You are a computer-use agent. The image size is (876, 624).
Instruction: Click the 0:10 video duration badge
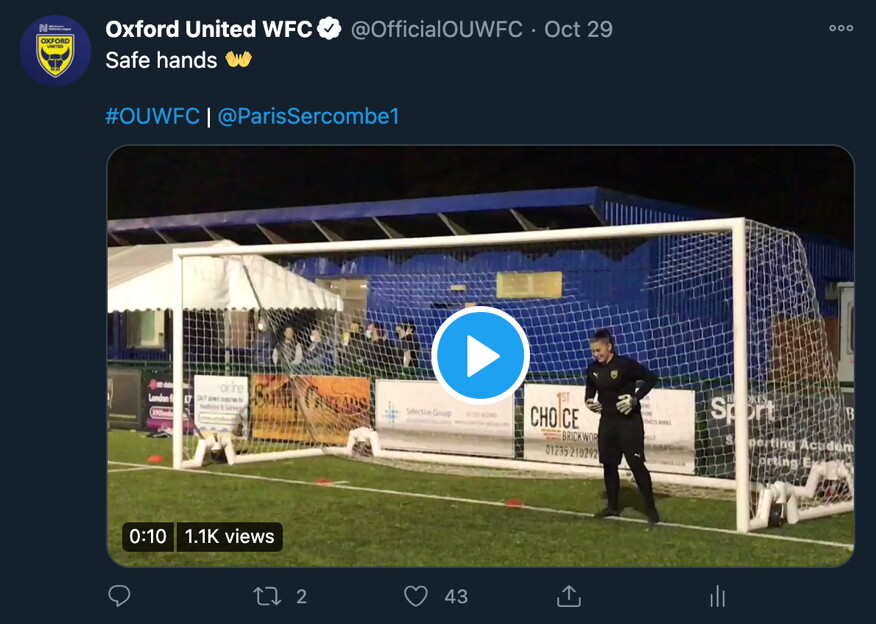point(147,536)
